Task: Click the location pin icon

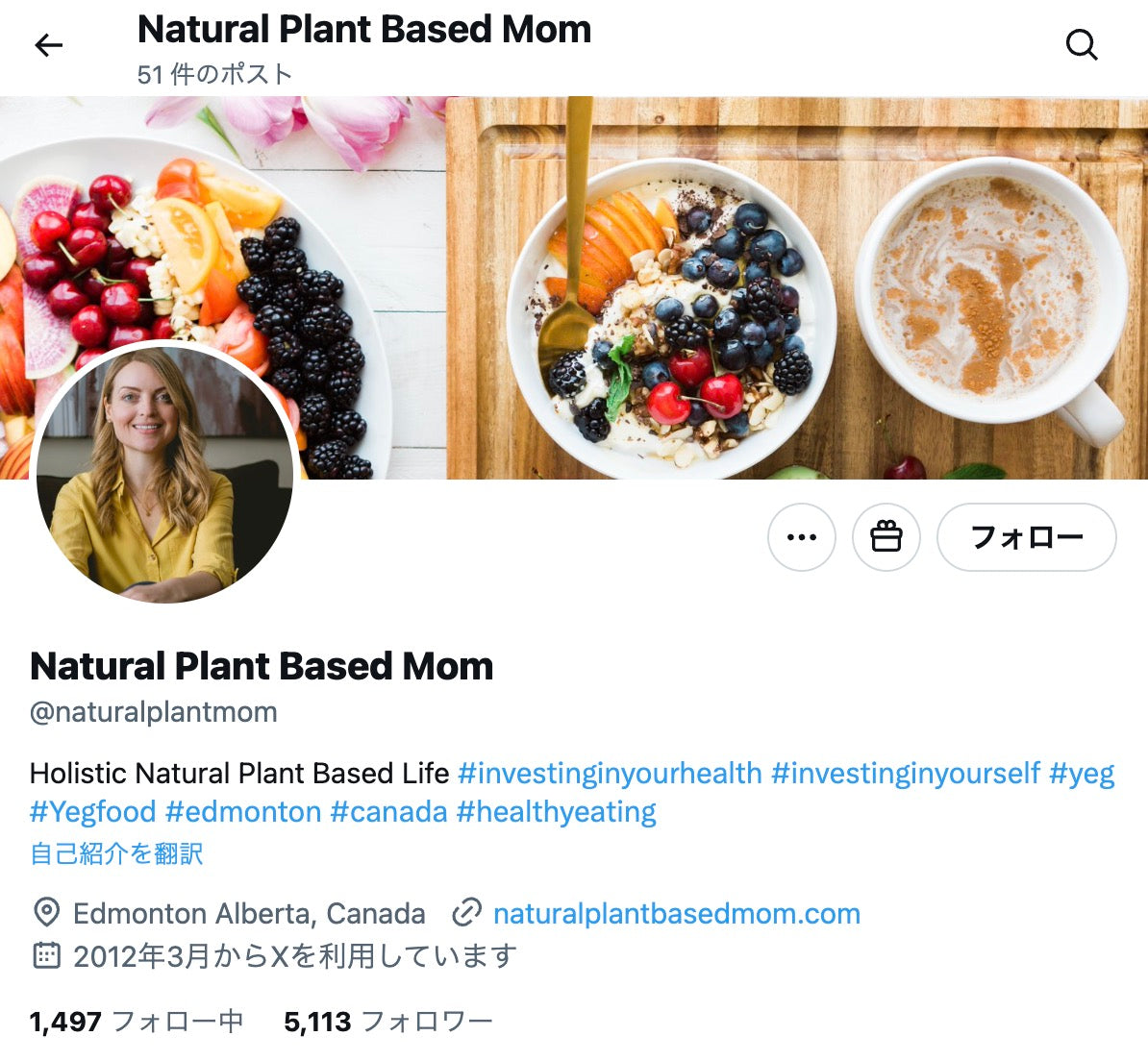Action: click(x=47, y=913)
